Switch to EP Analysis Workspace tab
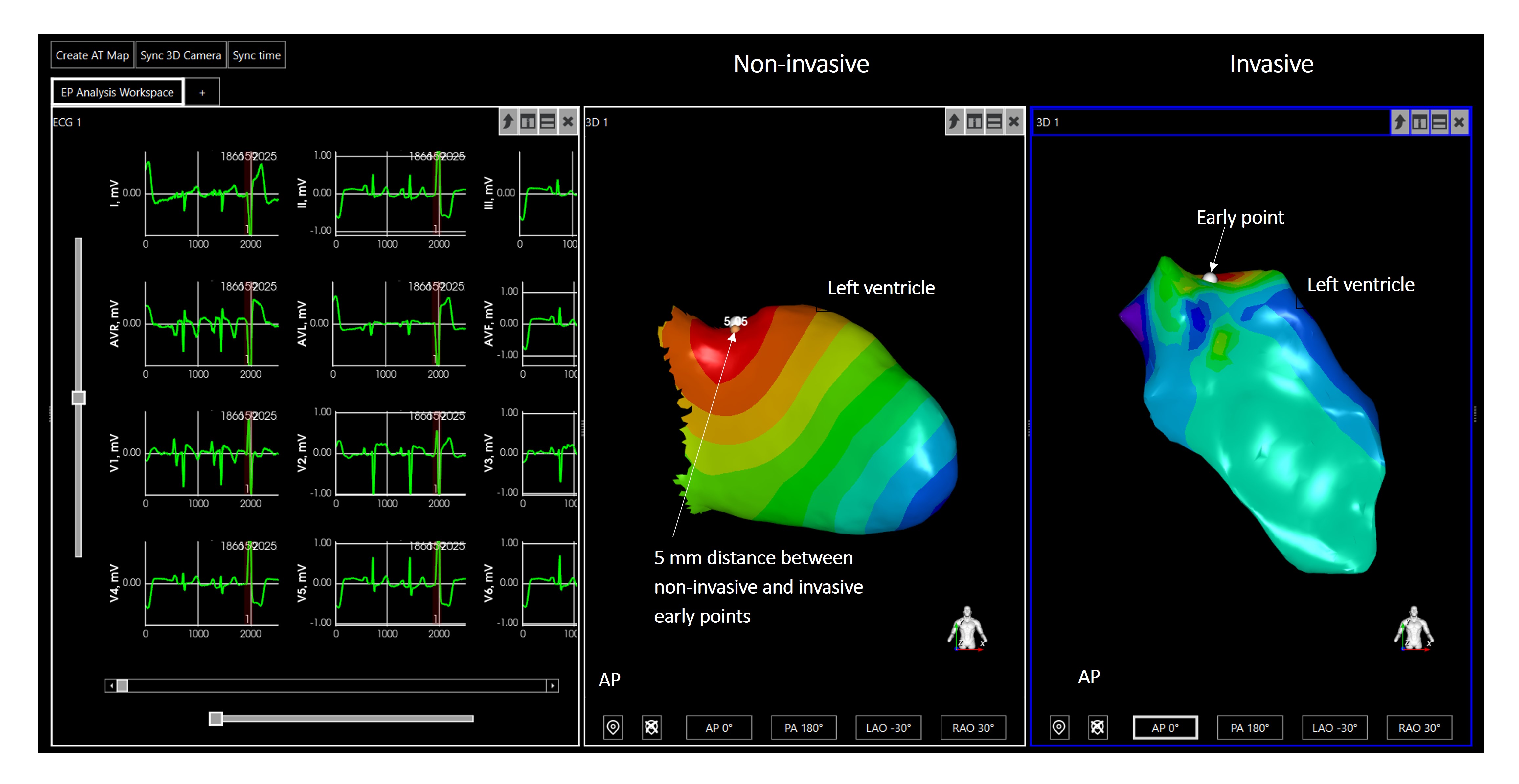Viewport: 1519px width, 784px height. coord(117,93)
